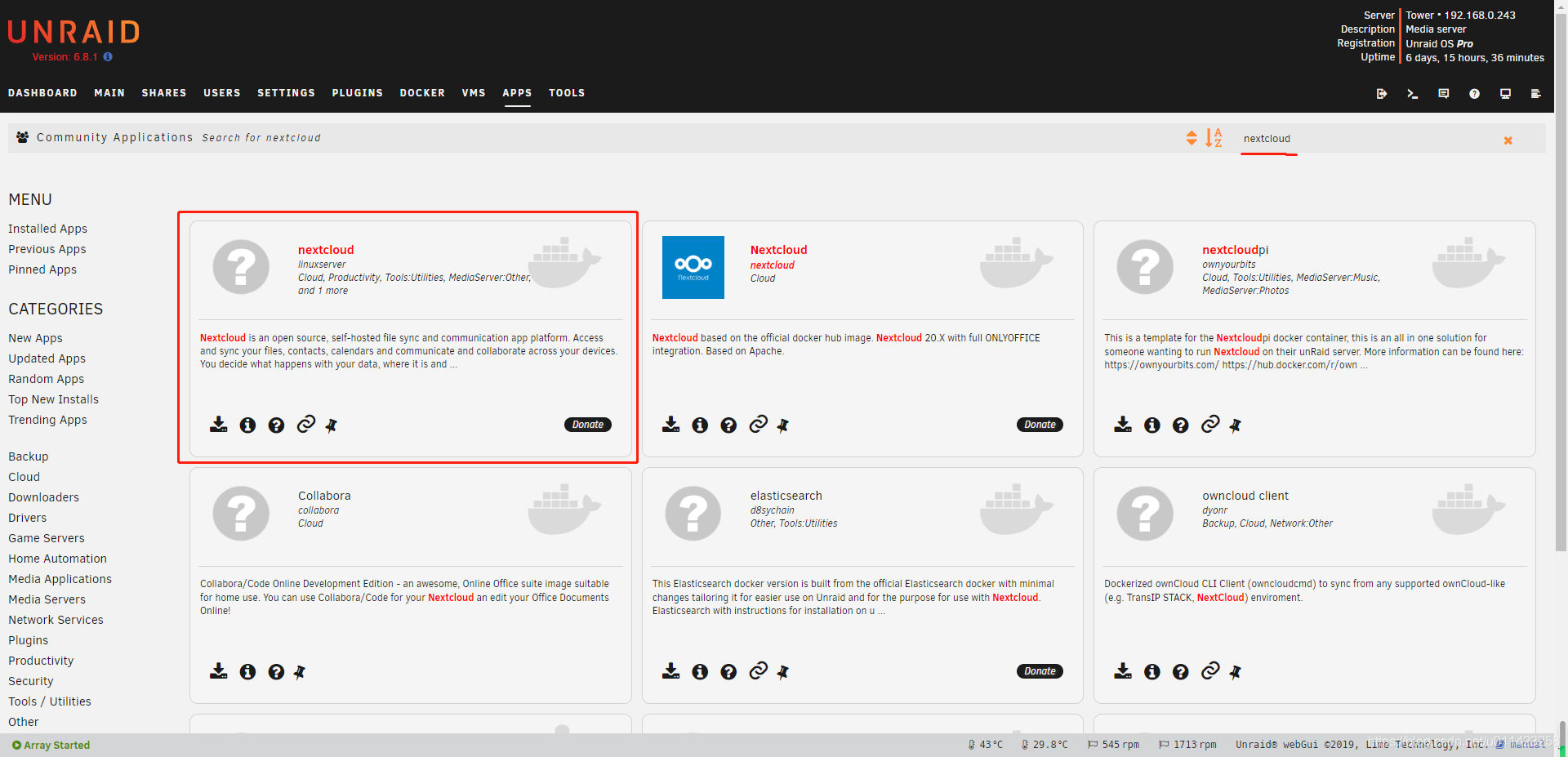Click the version info icon beside 6.8.1
The image size is (1568, 757).
(108, 57)
